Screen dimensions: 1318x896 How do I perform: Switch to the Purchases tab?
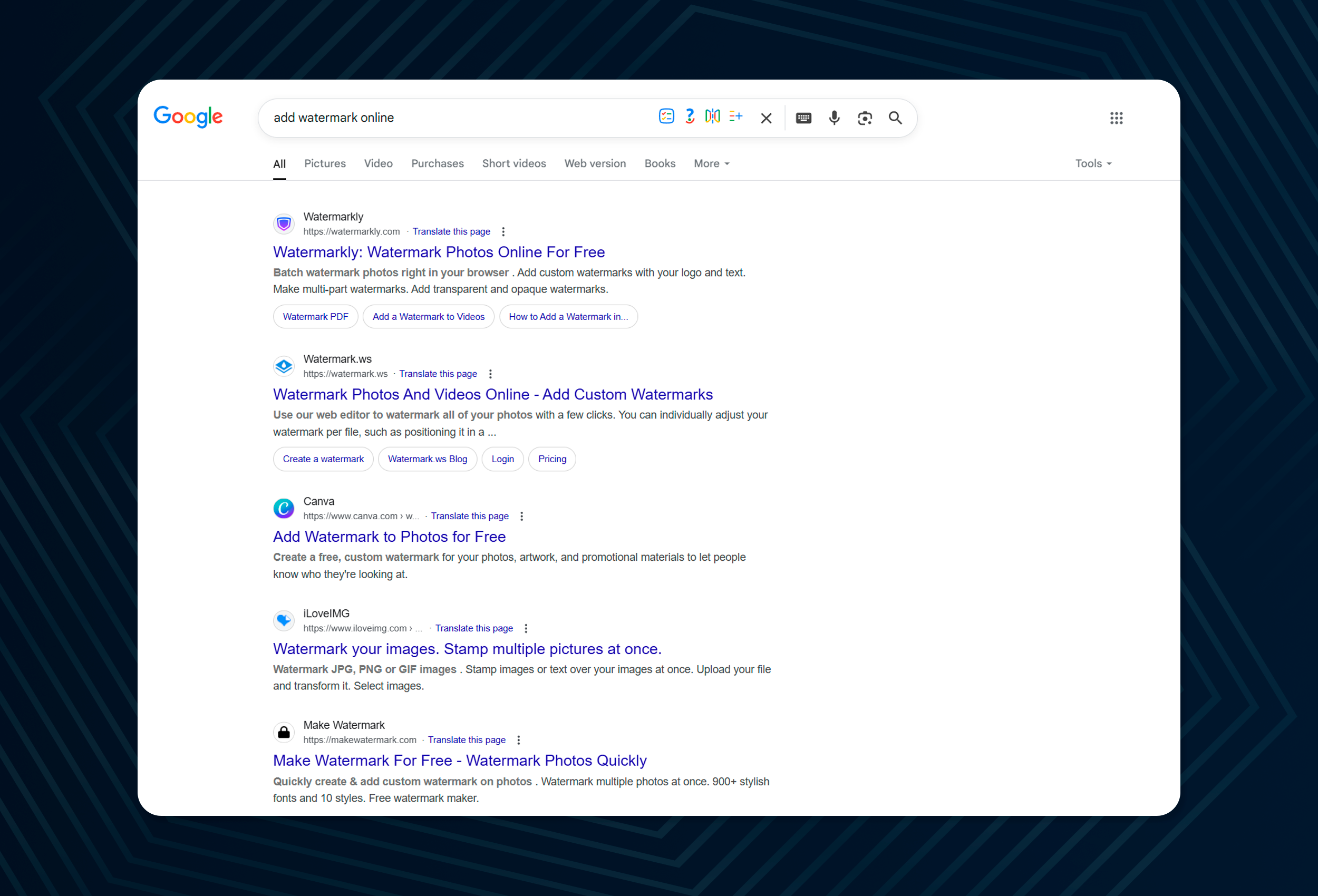(x=437, y=164)
